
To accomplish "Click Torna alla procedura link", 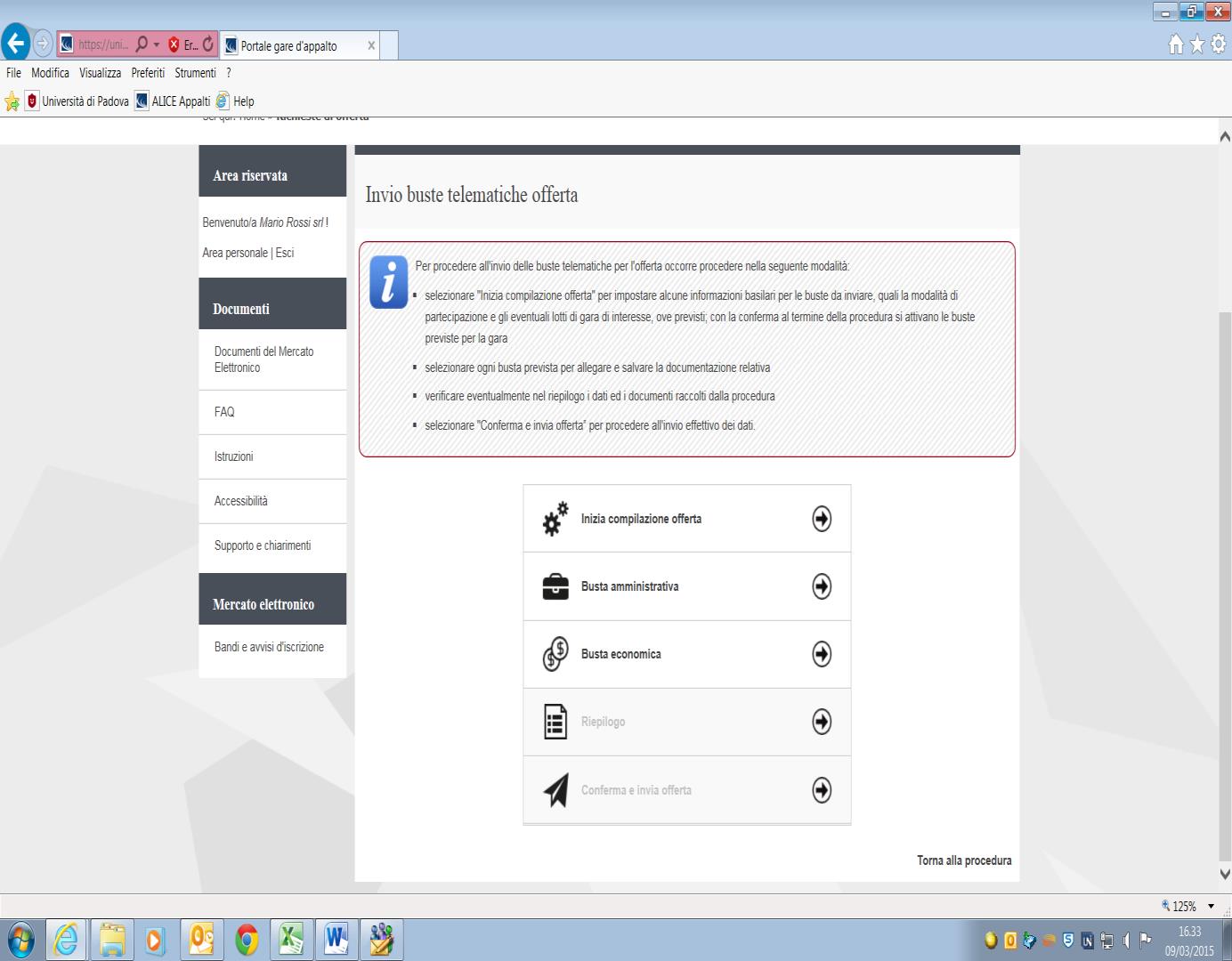I will (964, 860).
